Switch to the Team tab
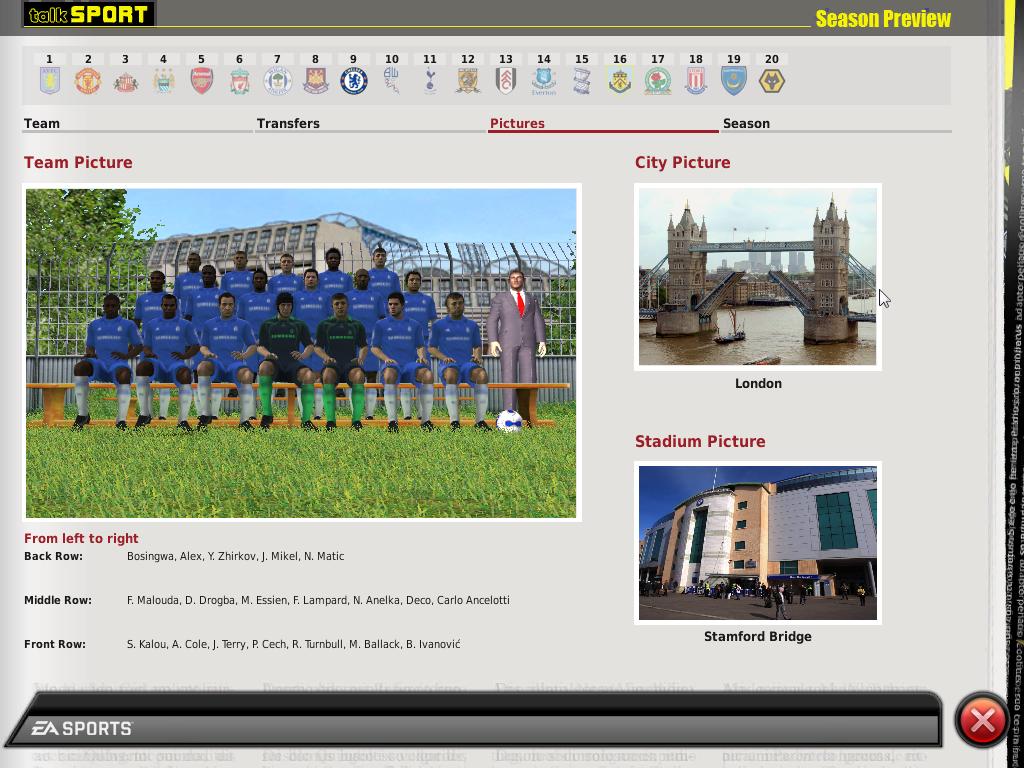 click(42, 124)
